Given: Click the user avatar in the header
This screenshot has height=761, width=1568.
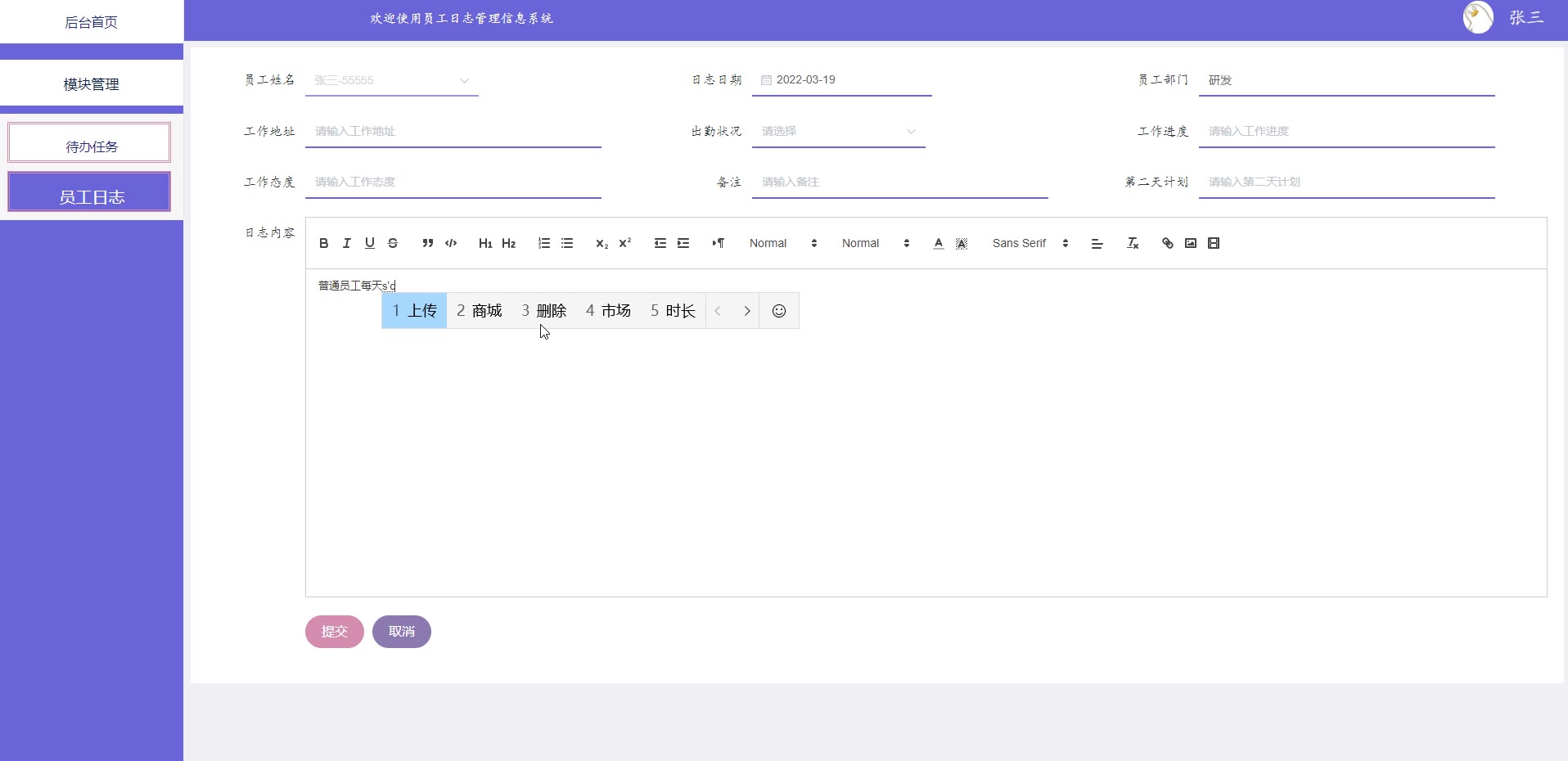Looking at the screenshot, I should (1478, 17).
